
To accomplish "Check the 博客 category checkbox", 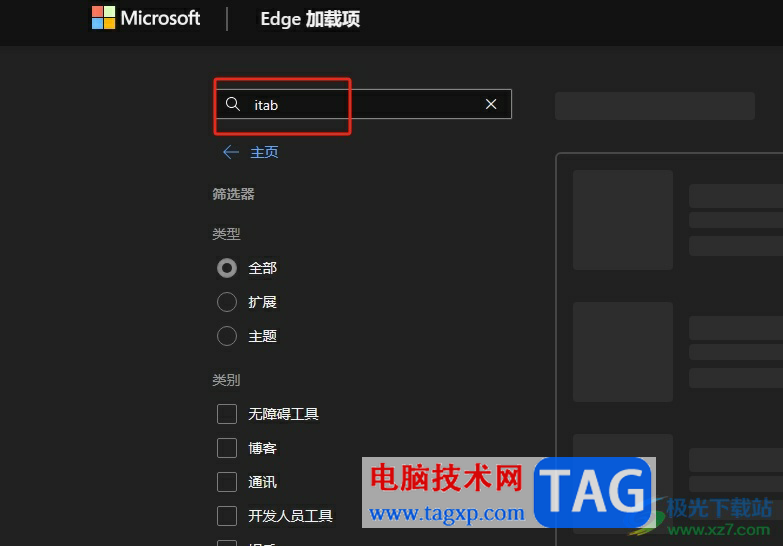I will [227, 448].
